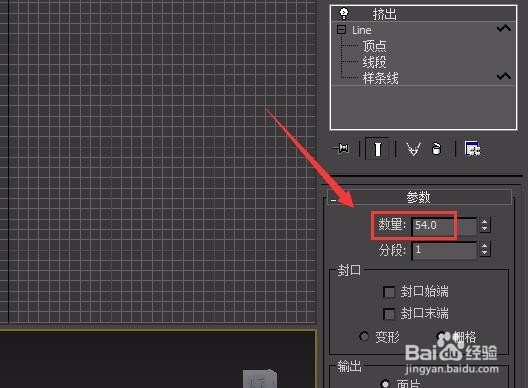The image size is (528, 388).
Task: Increase 数量 with spinner up arrow
Action: [485, 222]
